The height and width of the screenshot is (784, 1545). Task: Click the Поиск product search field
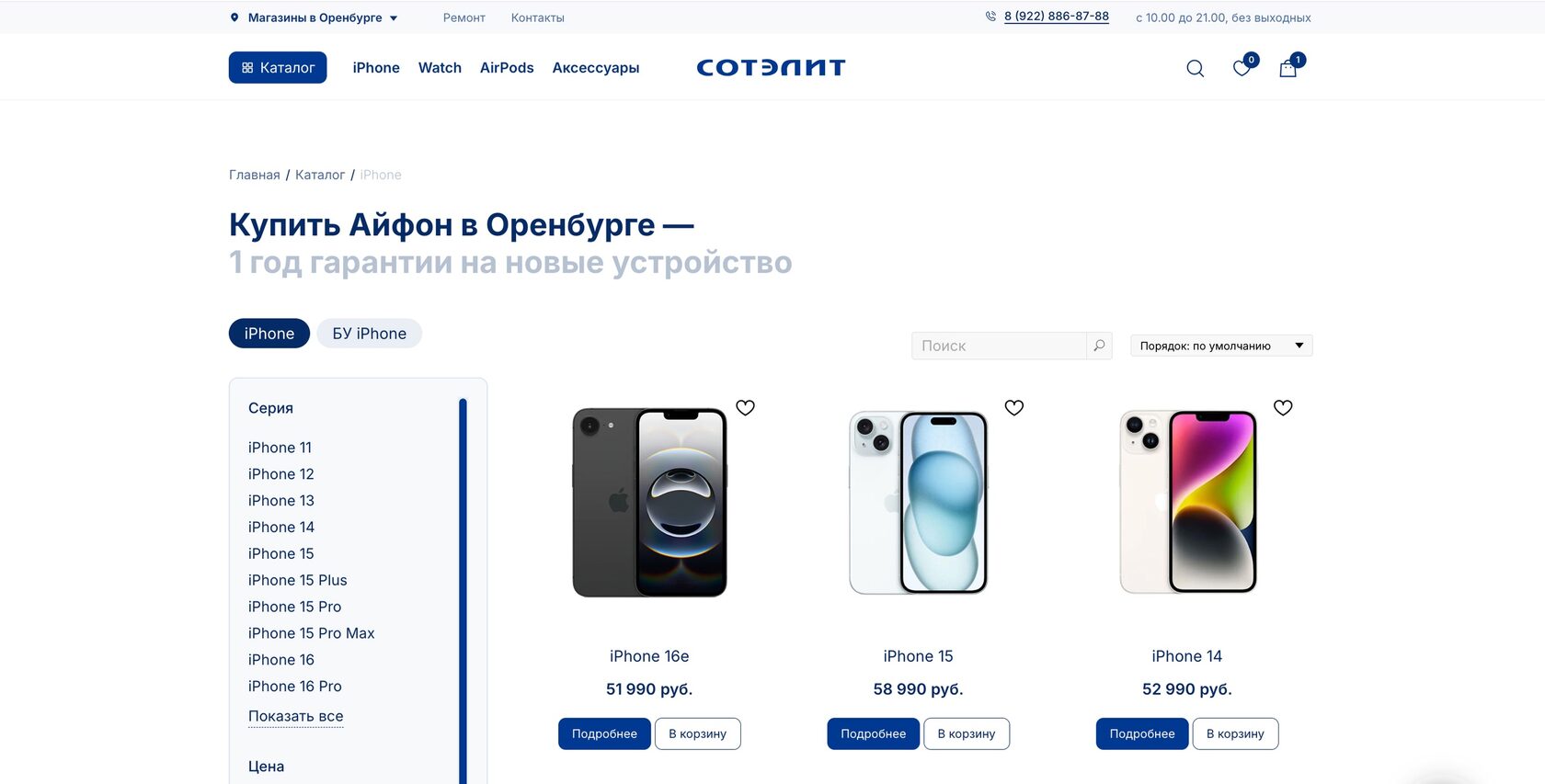point(999,346)
